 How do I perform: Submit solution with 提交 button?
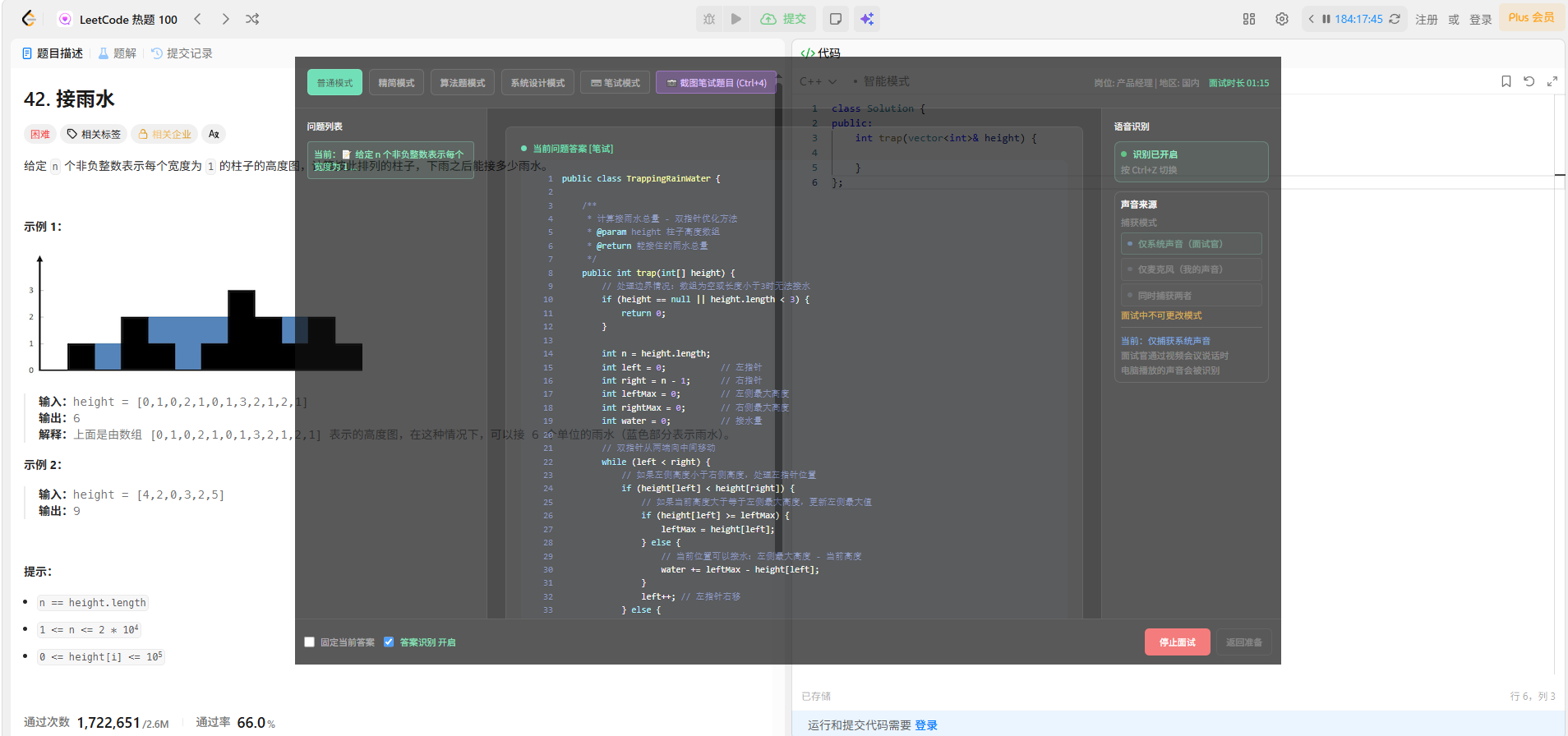pos(783,19)
